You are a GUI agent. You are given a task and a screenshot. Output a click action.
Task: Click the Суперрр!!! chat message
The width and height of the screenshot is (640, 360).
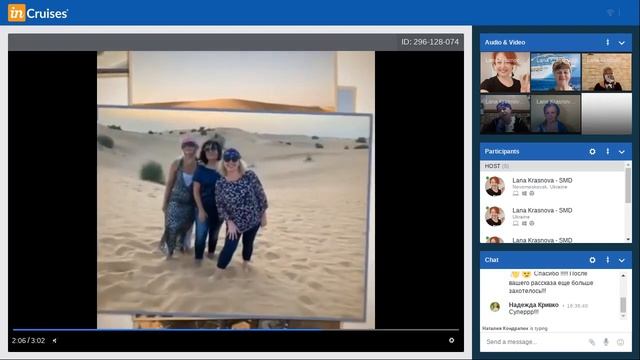[523, 312]
